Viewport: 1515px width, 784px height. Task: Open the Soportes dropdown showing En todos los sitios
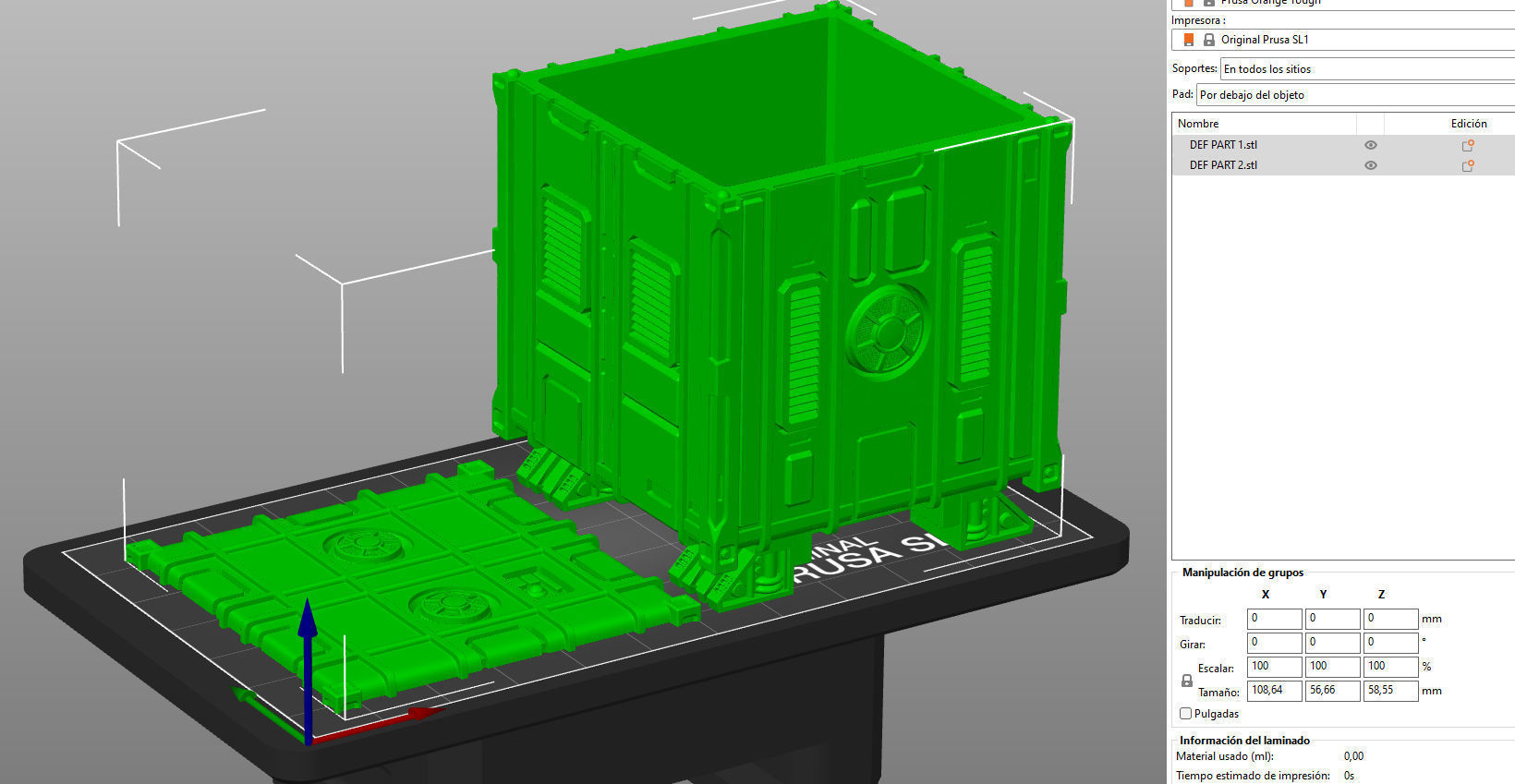(x=1367, y=69)
